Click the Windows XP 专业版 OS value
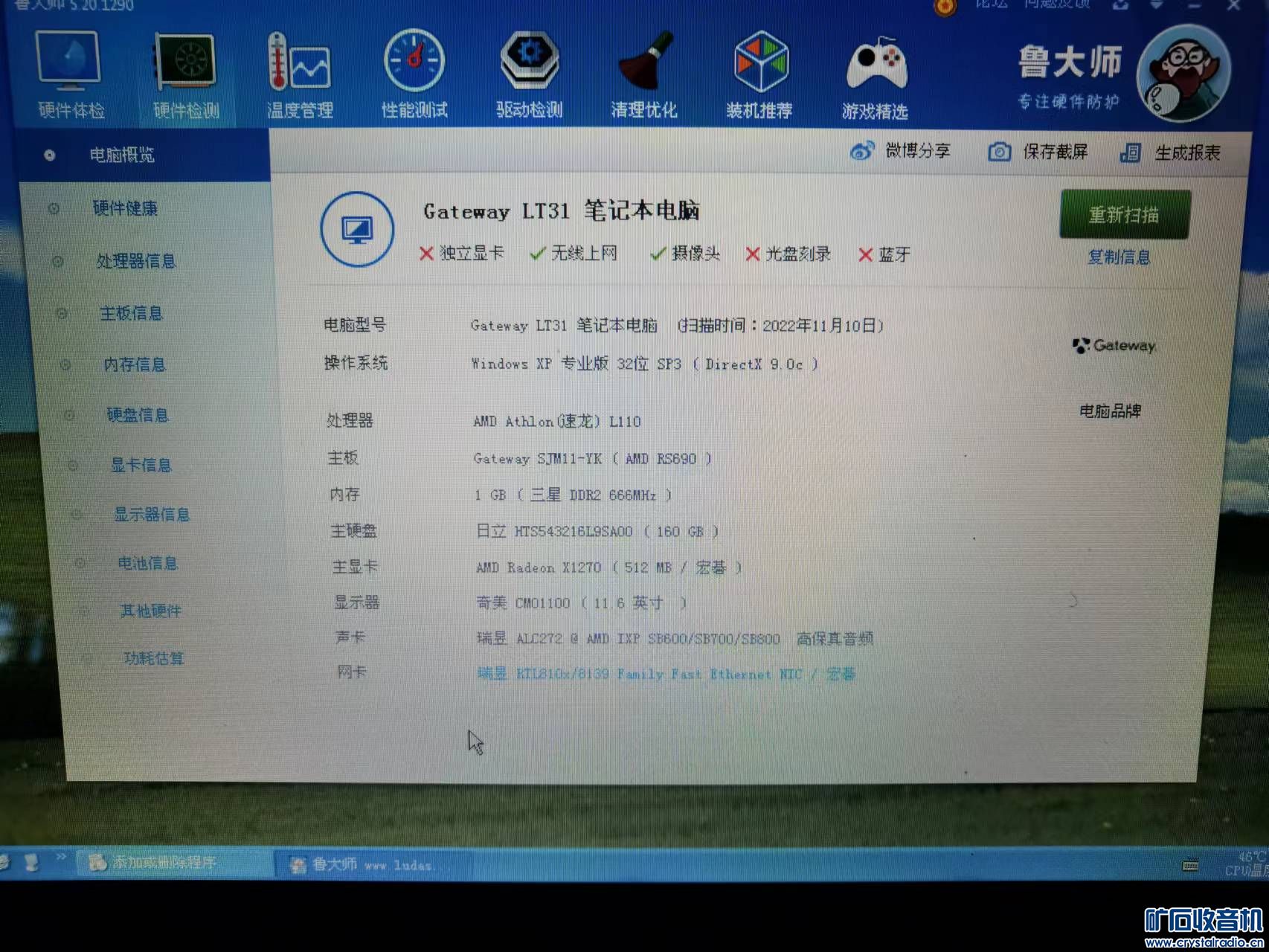This screenshot has height=952, width=1269. [x=644, y=364]
